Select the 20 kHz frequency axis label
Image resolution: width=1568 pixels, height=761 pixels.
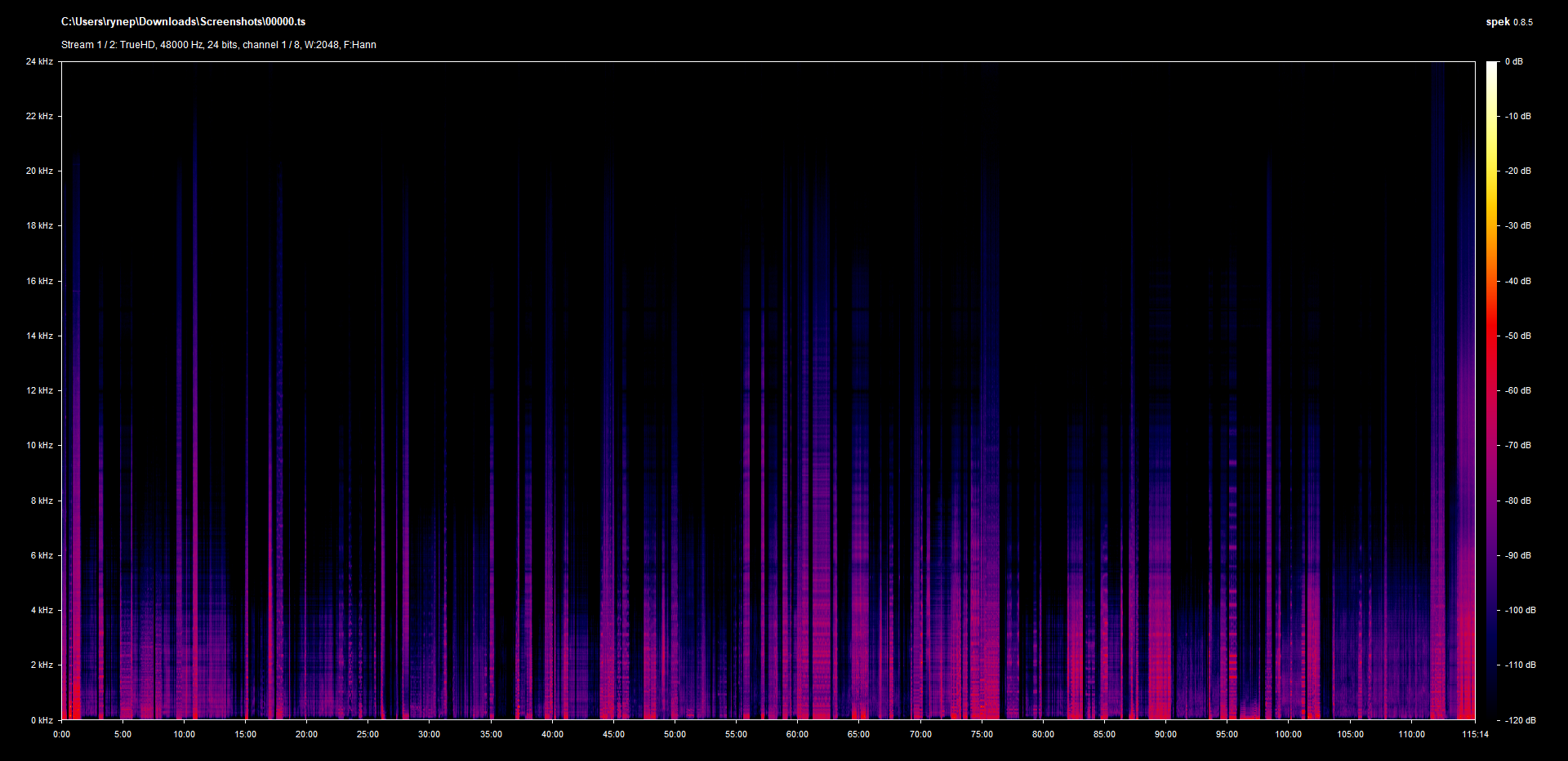pyautogui.click(x=39, y=171)
